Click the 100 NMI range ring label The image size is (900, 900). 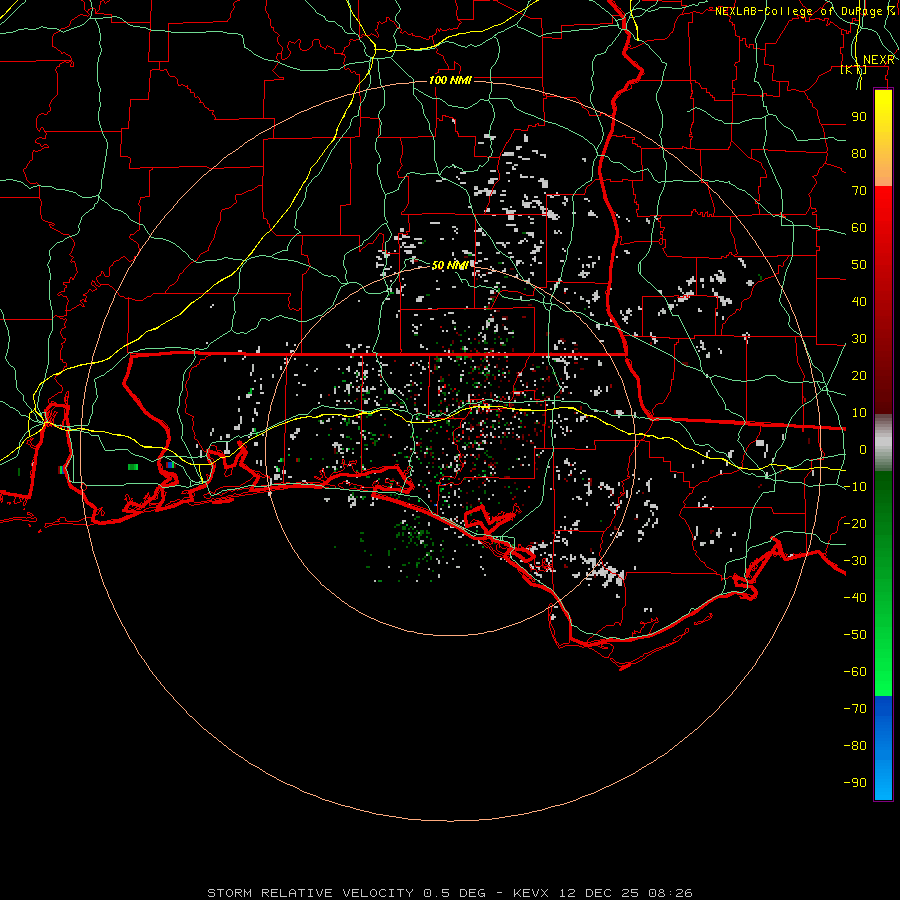[450, 80]
